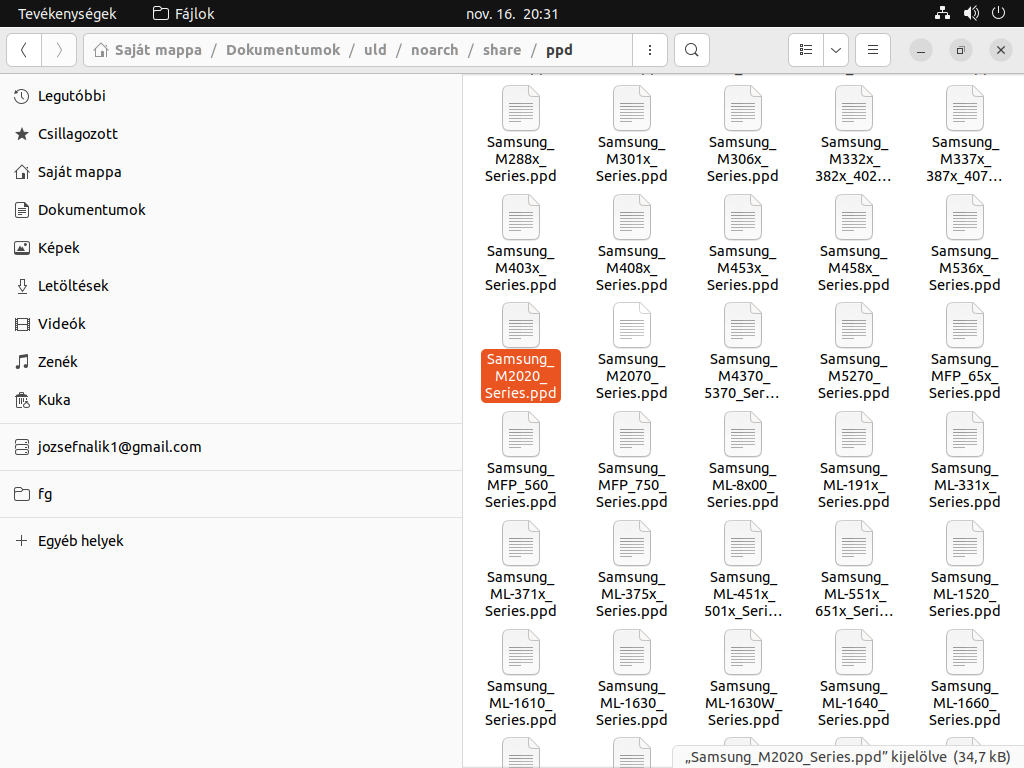1024x768 pixels.
Task: Open the fg bookmark folder
Action: [231, 494]
